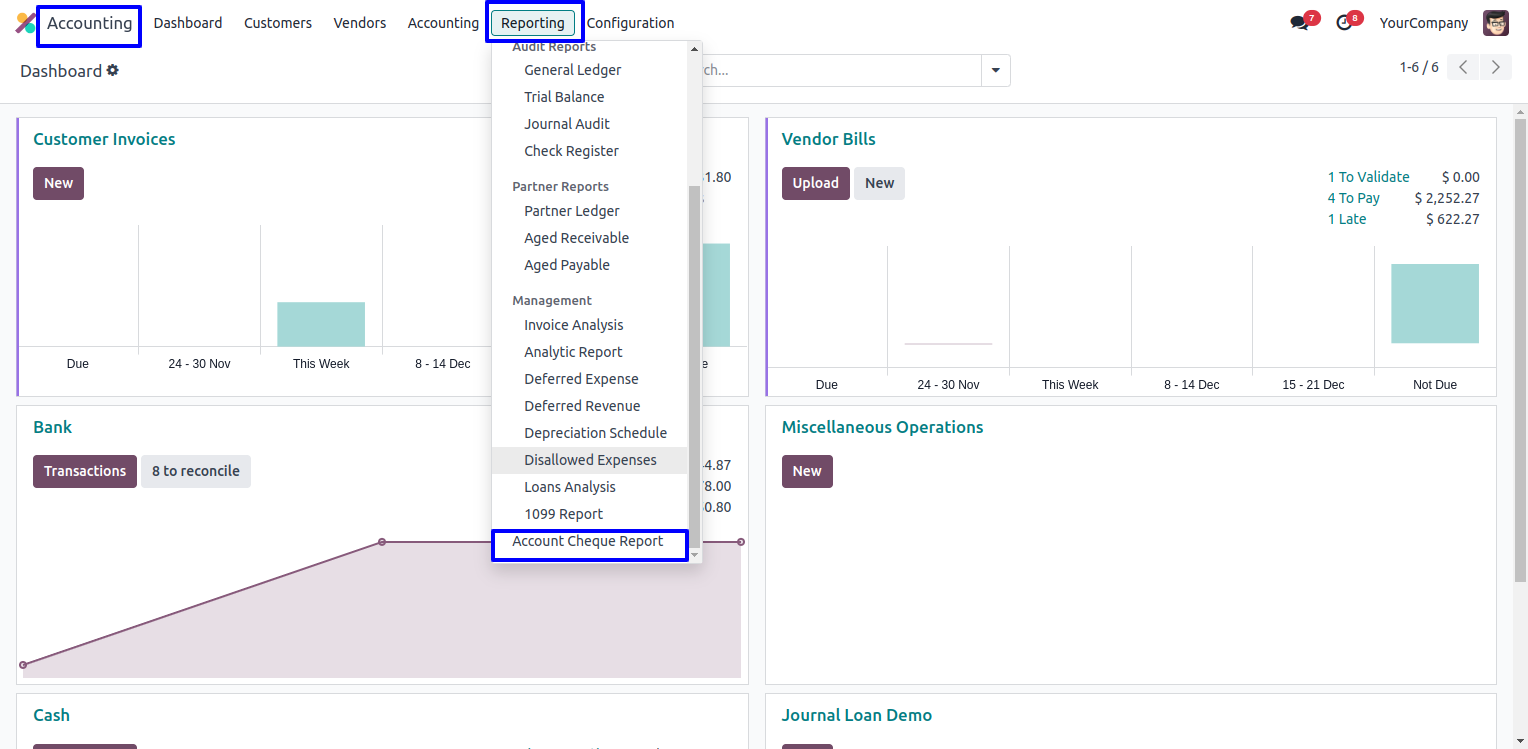Open the Dashboard settings gear icon
Screen dimensions: 1528x749
point(113,70)
